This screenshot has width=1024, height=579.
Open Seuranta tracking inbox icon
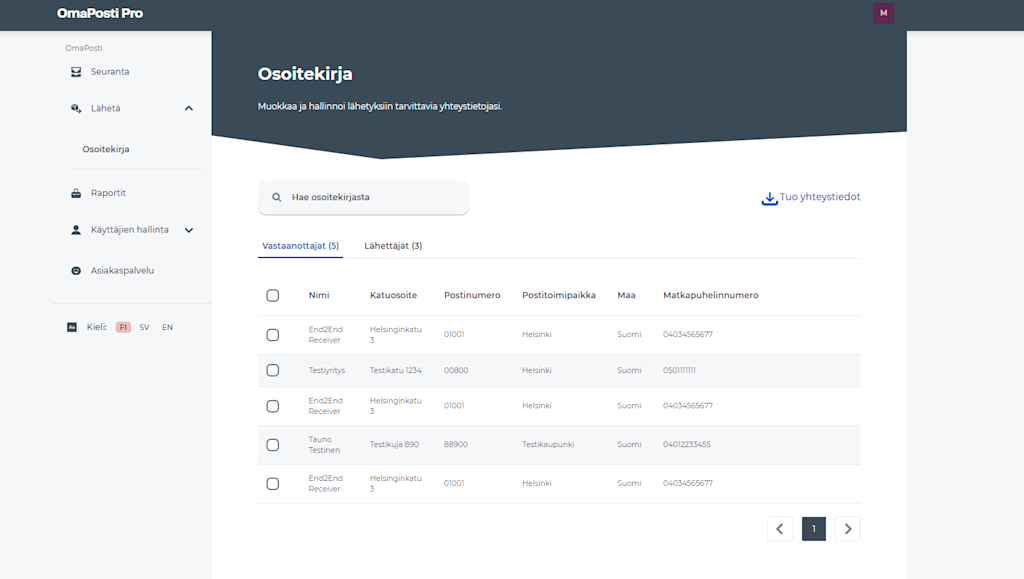[76, 72]
